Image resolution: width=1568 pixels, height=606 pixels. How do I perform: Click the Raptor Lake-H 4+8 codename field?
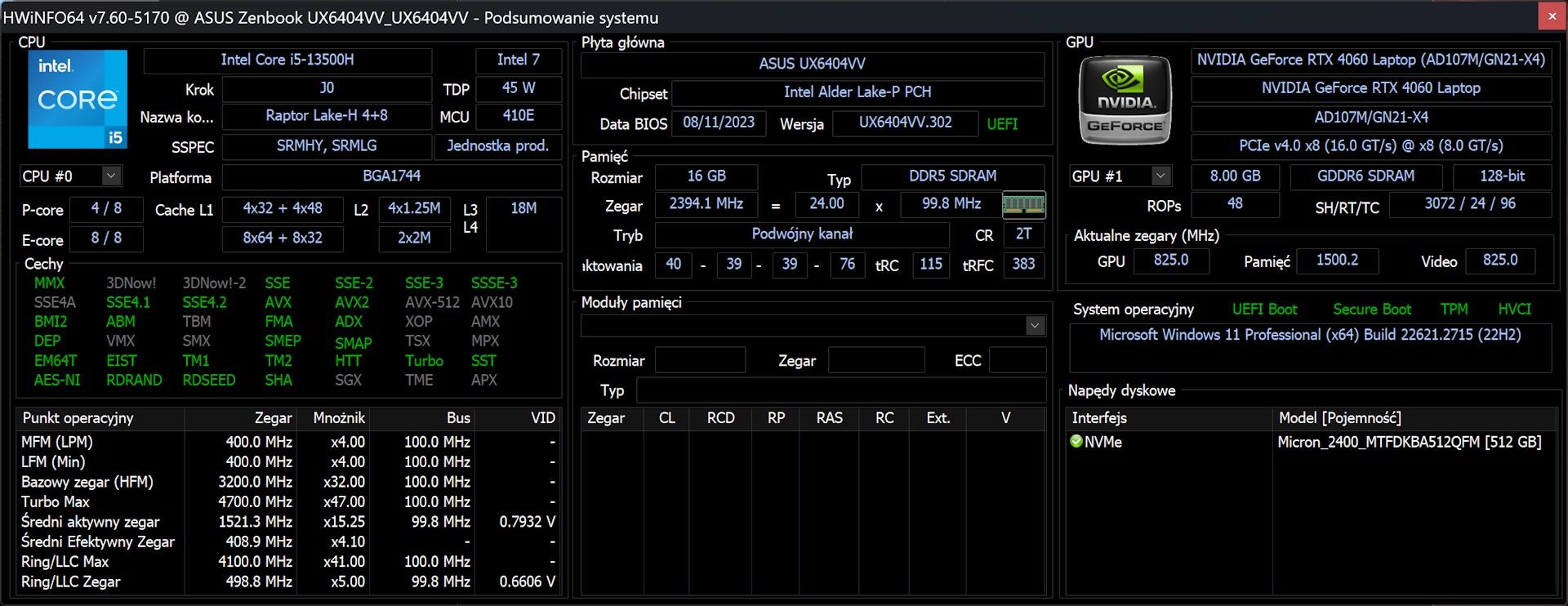coord(327,116)
